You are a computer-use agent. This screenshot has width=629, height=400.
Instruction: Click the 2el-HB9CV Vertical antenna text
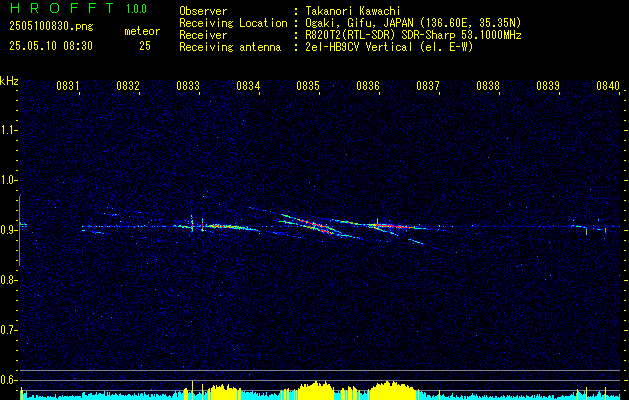coord(389,47)
